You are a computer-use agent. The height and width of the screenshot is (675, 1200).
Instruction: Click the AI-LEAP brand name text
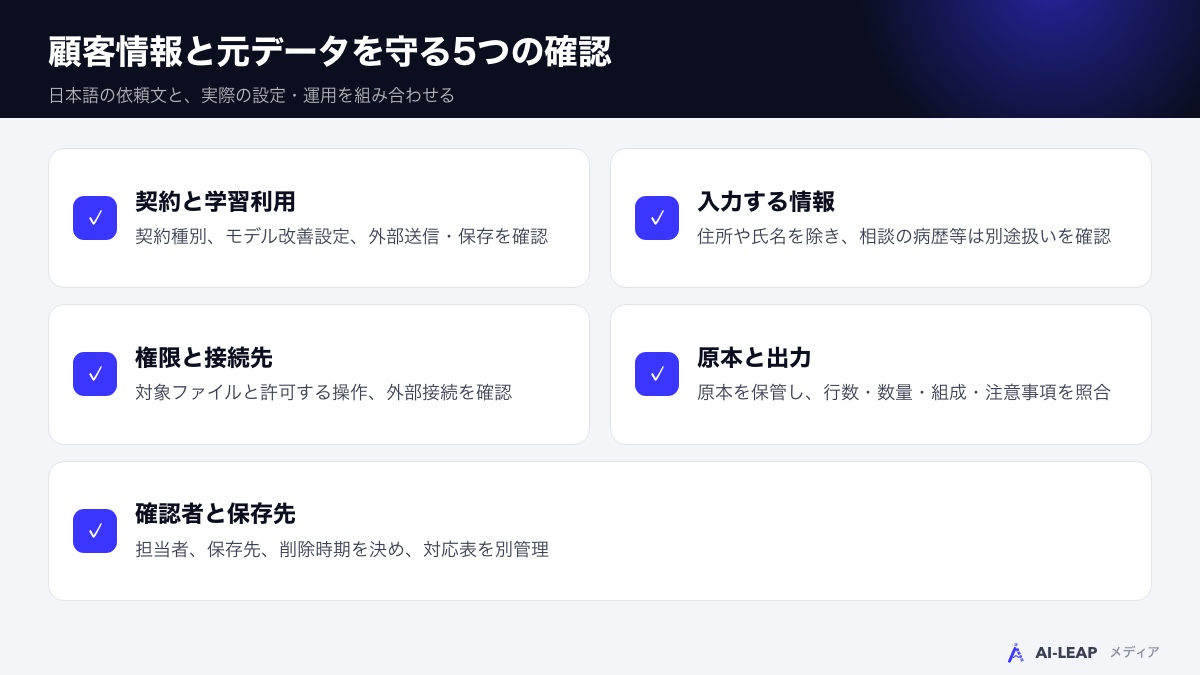1066,653
